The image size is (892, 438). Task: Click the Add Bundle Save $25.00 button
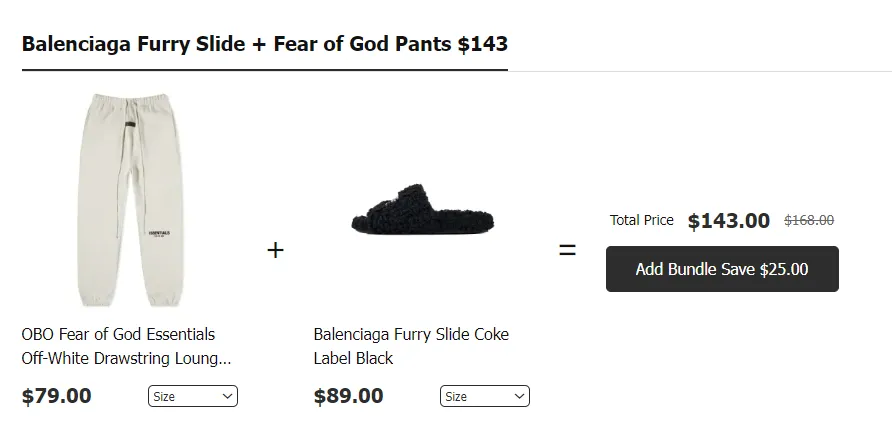[x=722, y=269]
